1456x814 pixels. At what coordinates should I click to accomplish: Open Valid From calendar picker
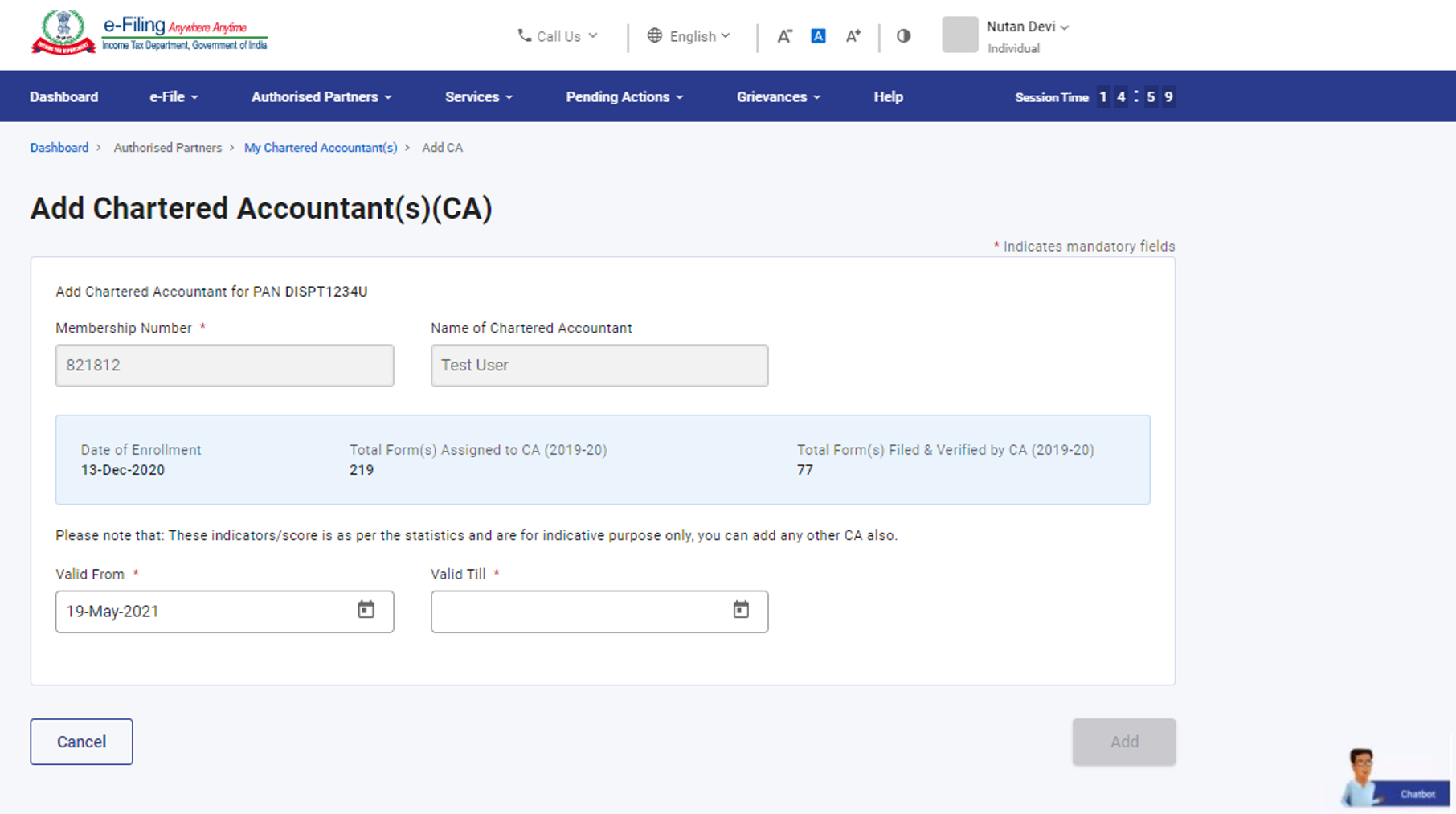pos(366,610)
